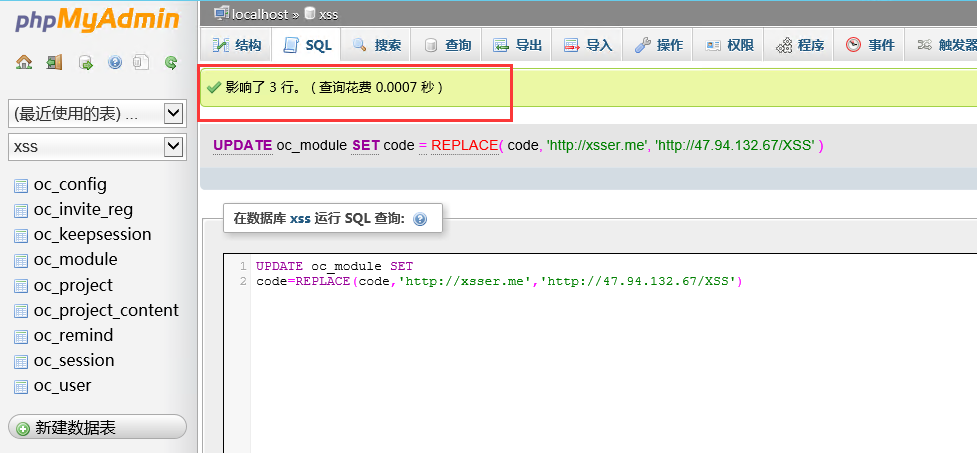Image resolution: width=977 pixels, height=453 pixels.
Task: Click the Home icon under phpMyAdmin logo
Action: pos(24,62)
